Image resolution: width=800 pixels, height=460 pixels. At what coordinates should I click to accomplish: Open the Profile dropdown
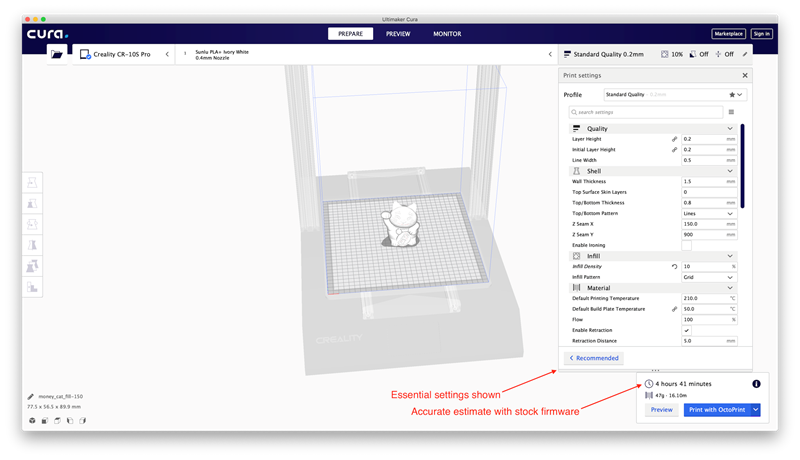674,95
